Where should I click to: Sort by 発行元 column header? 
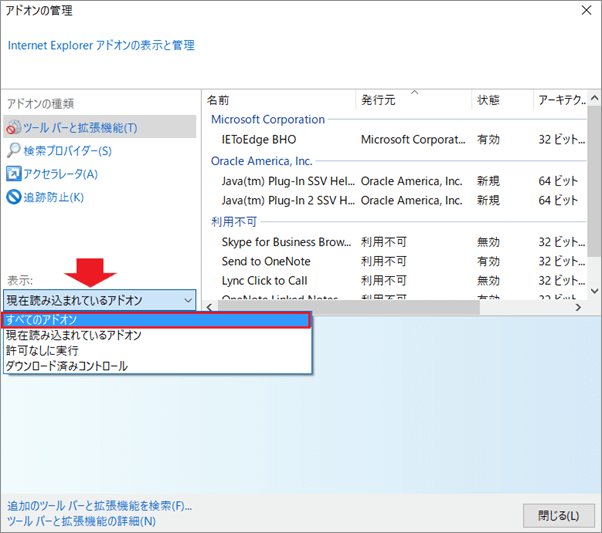point(413,100)
